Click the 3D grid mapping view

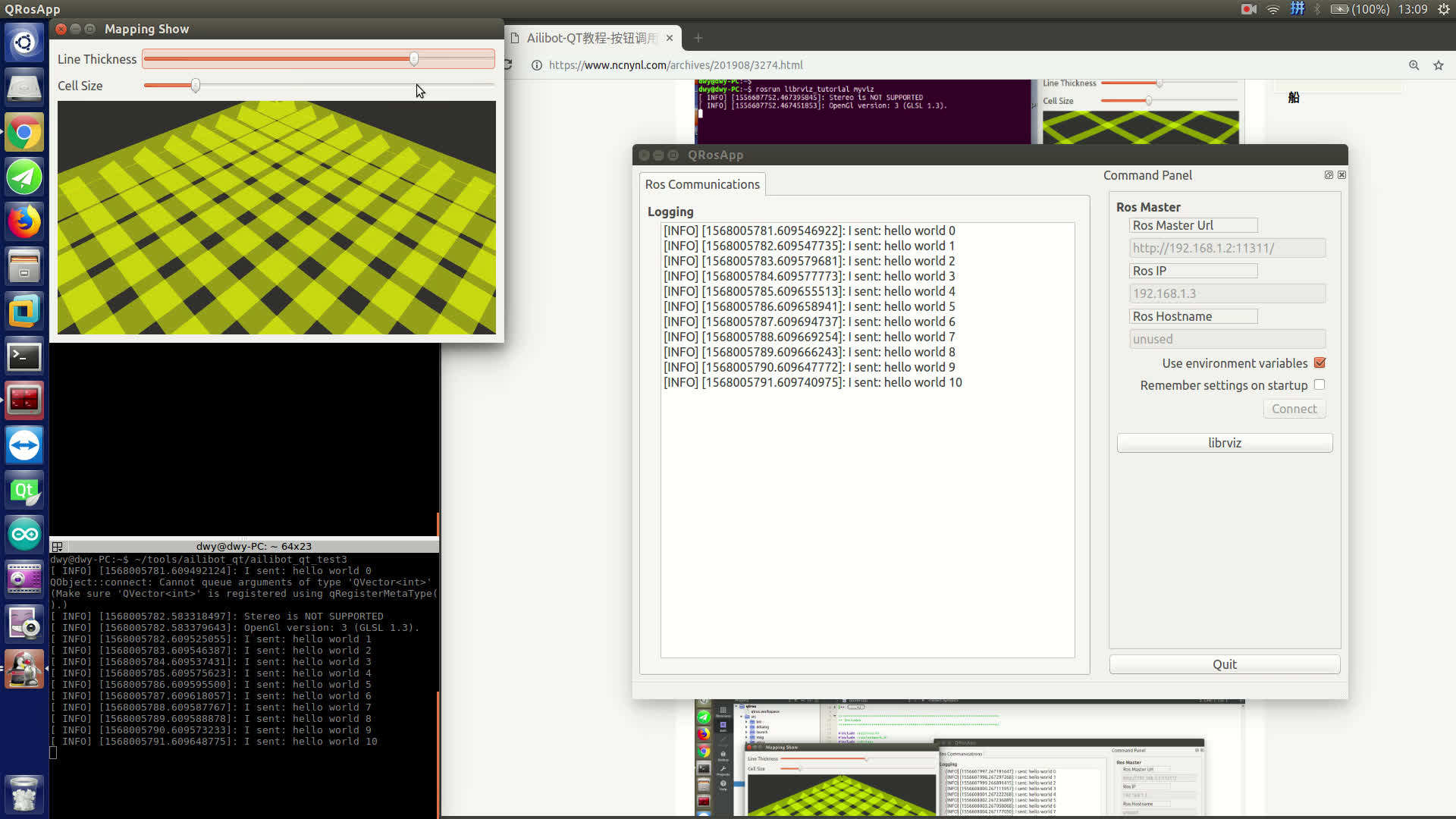tap(277, 218)
